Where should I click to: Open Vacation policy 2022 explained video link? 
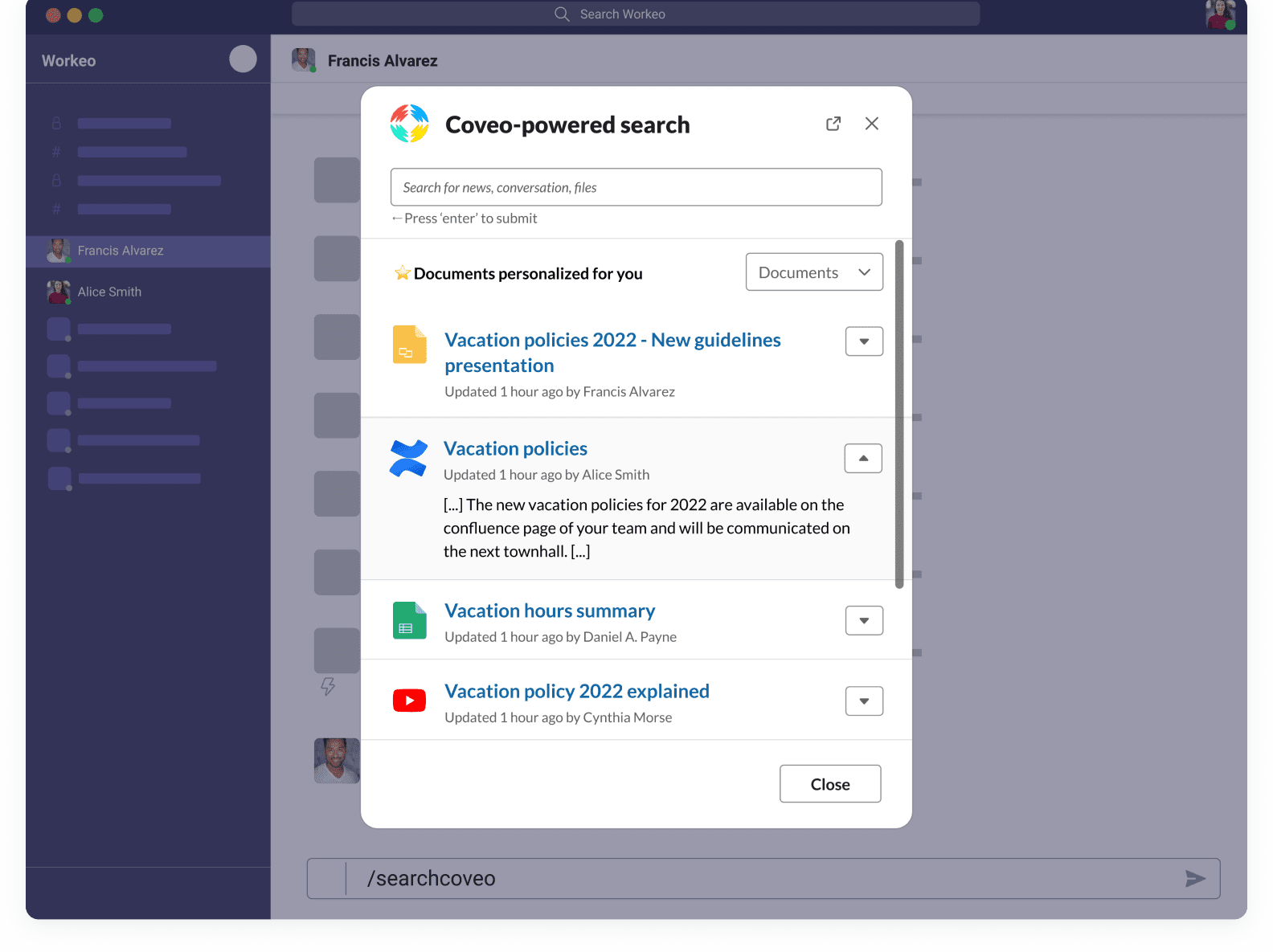(x=577, y=691)
